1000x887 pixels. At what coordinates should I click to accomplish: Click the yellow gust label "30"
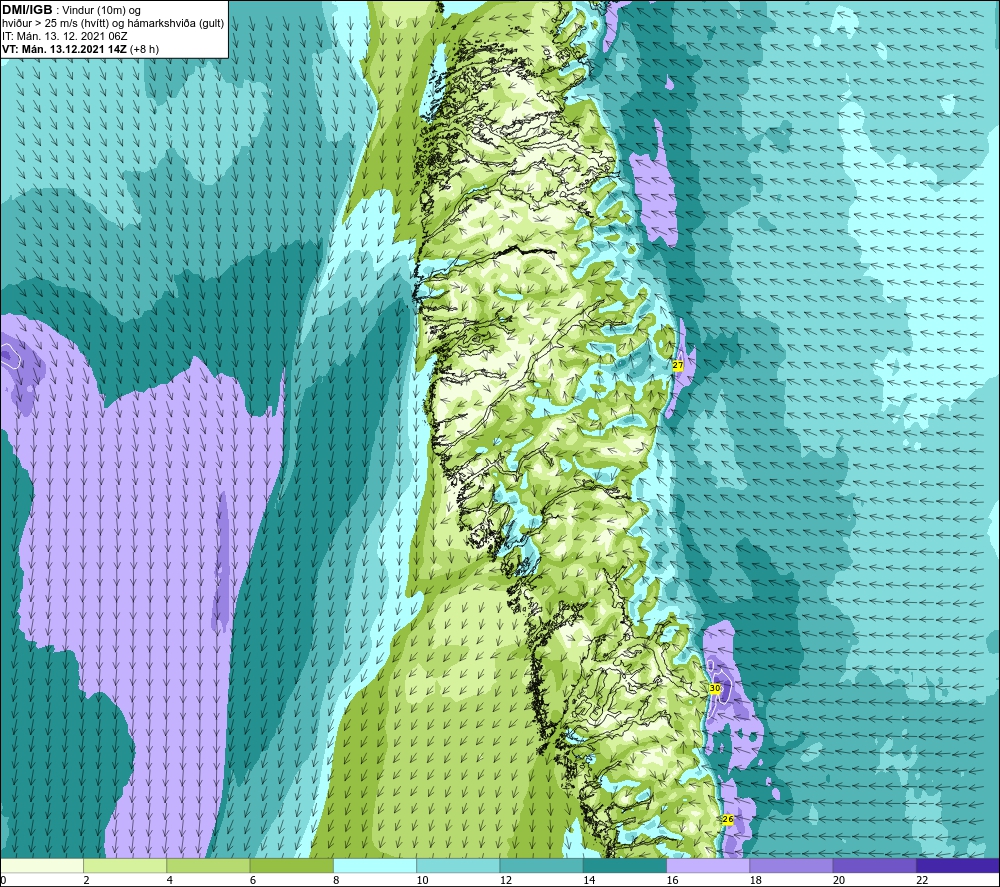715,689
